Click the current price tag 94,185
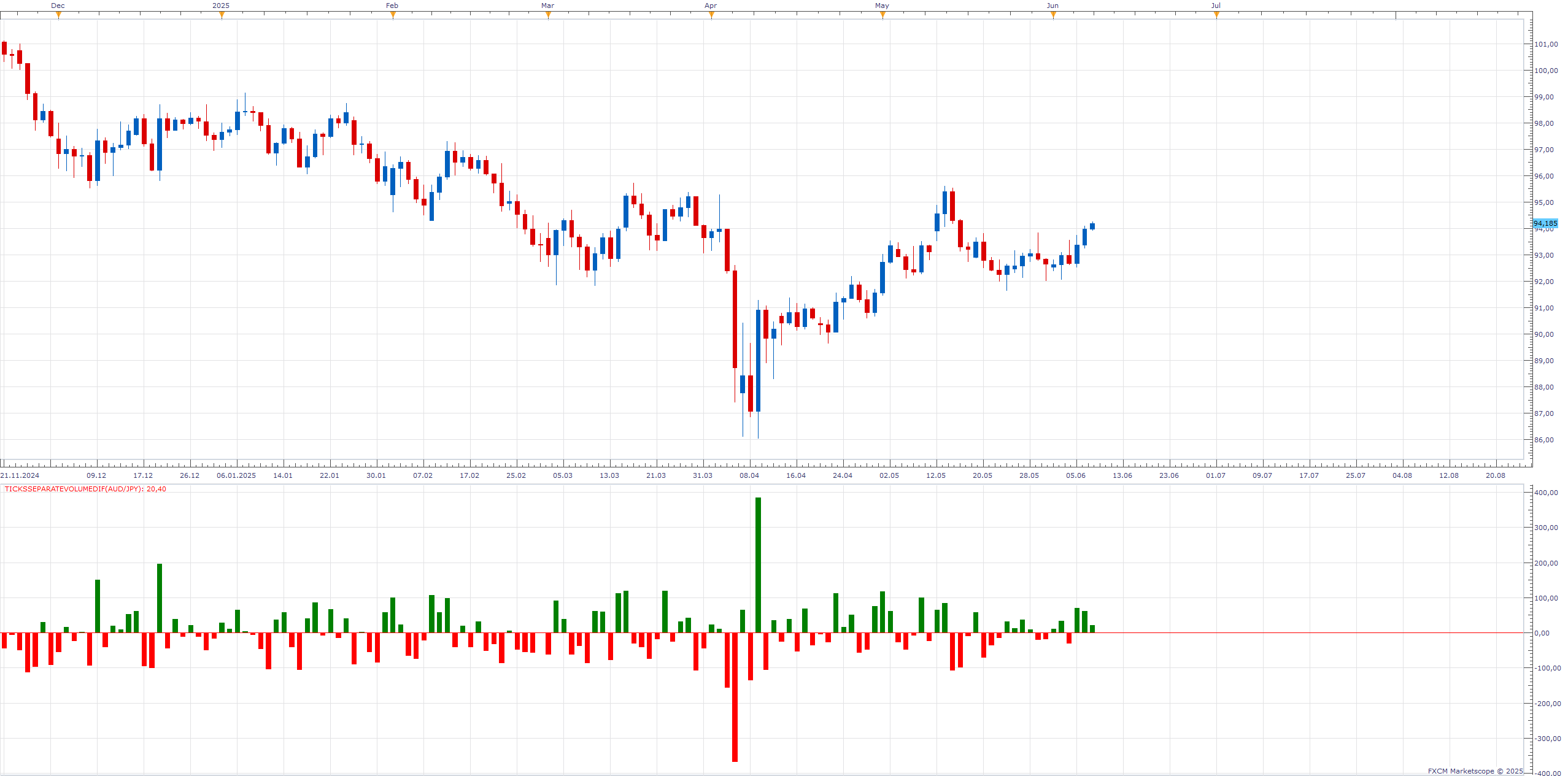Screen dimensions: 1568x776 pos(1545,223)
